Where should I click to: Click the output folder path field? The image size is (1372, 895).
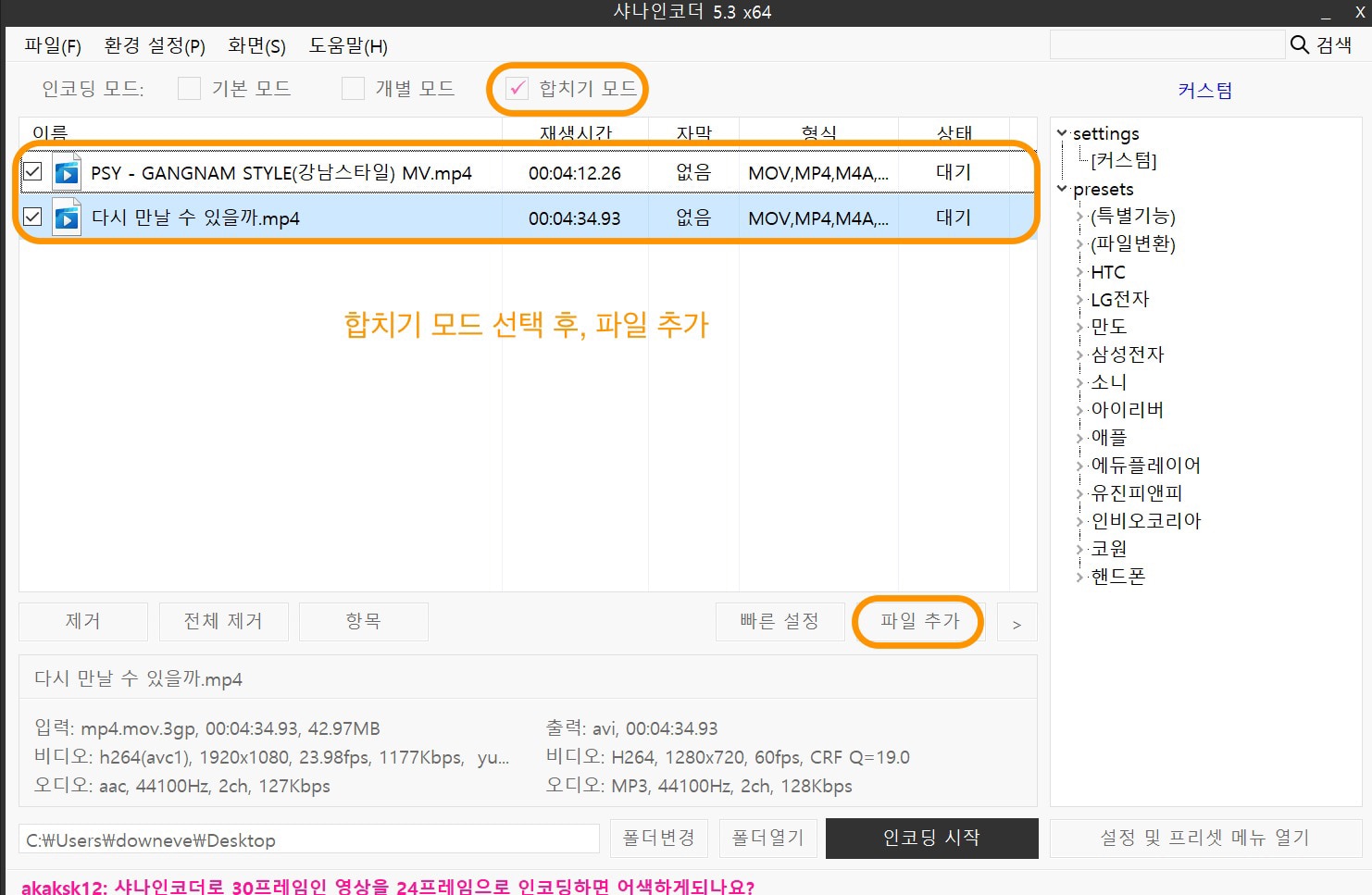(309, 839)
